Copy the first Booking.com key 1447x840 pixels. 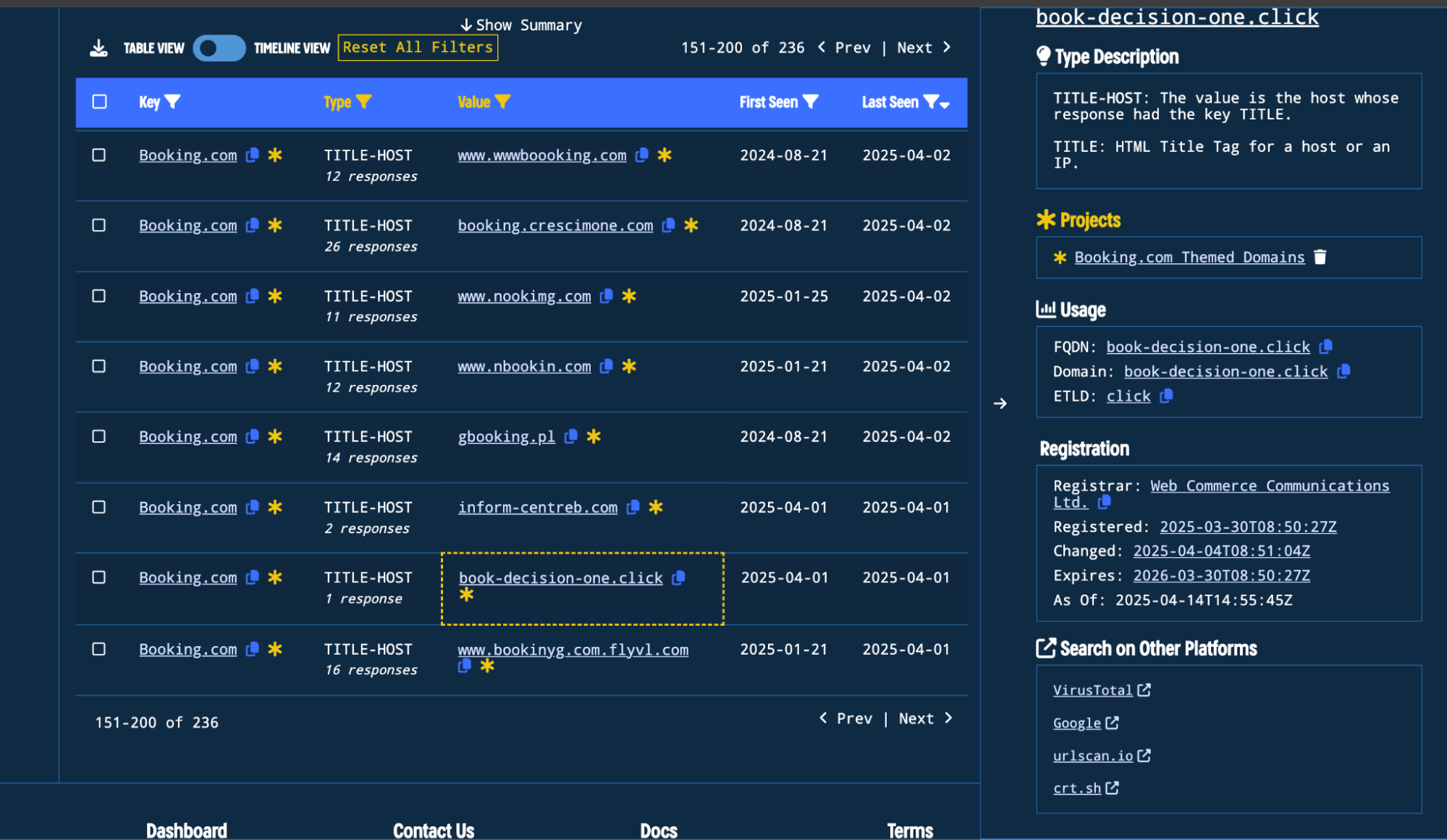(x=252, y=155)
